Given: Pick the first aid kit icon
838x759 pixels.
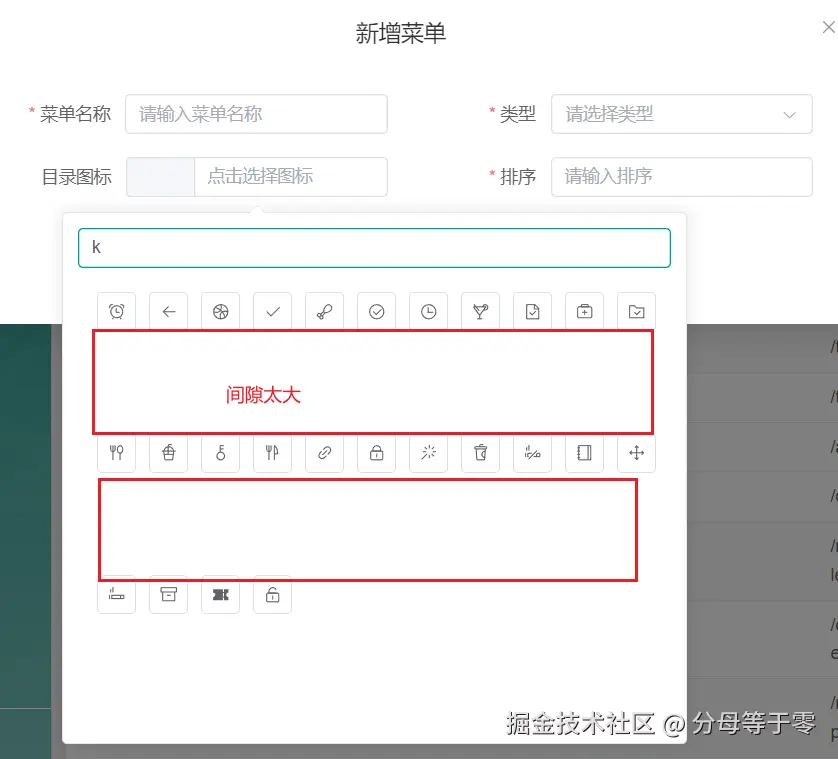Looking at the screenshot, I should coord(584,311).
